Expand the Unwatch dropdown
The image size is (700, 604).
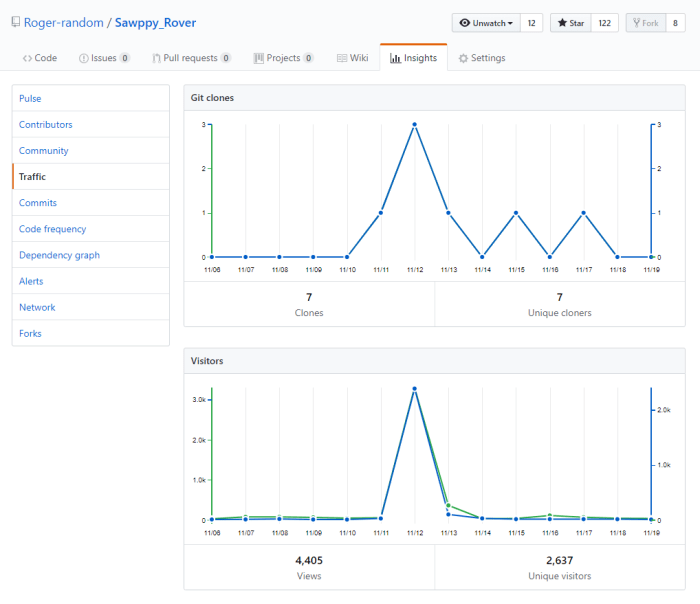(486, 23)
